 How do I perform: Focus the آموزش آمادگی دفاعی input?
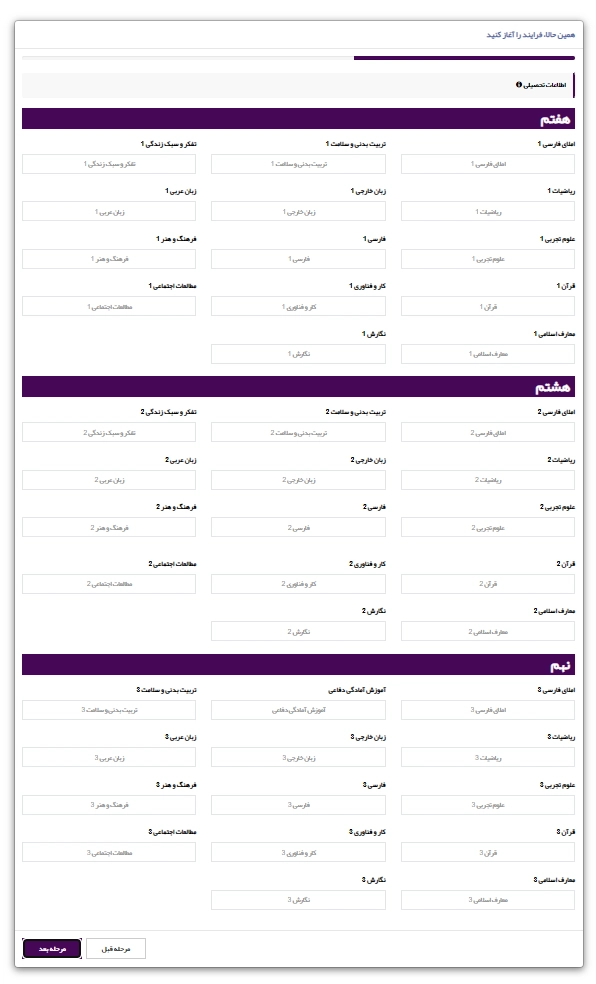(x=298, y=710)
